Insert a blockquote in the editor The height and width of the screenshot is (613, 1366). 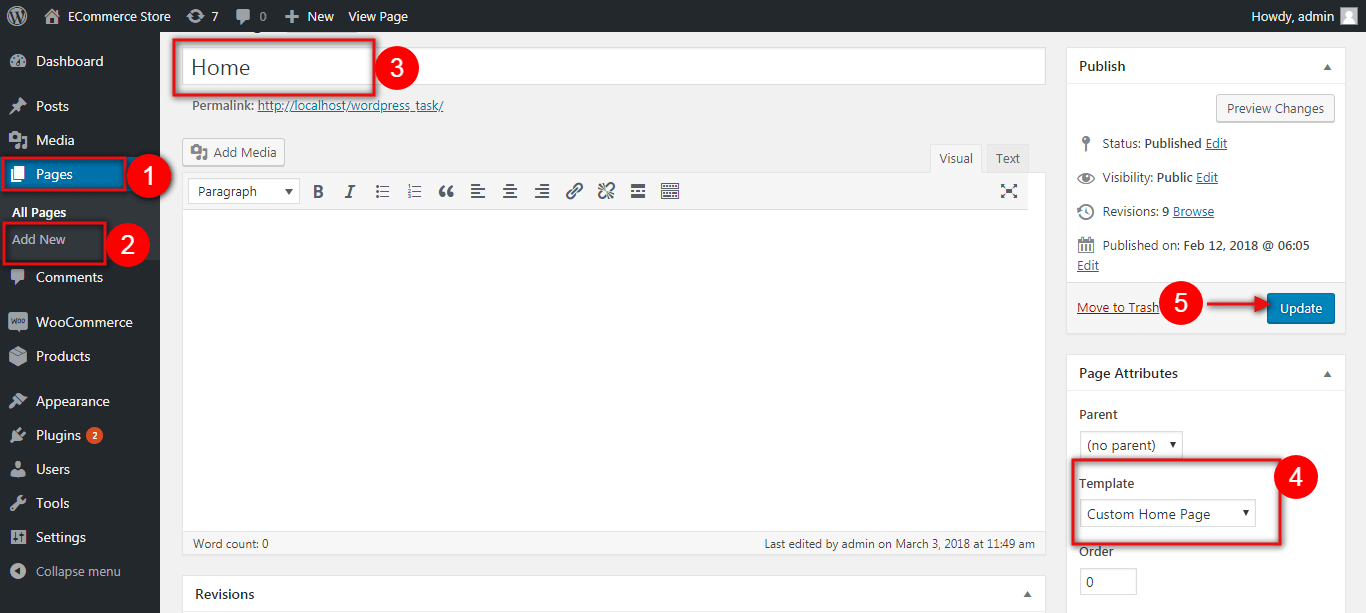(446, 191)
